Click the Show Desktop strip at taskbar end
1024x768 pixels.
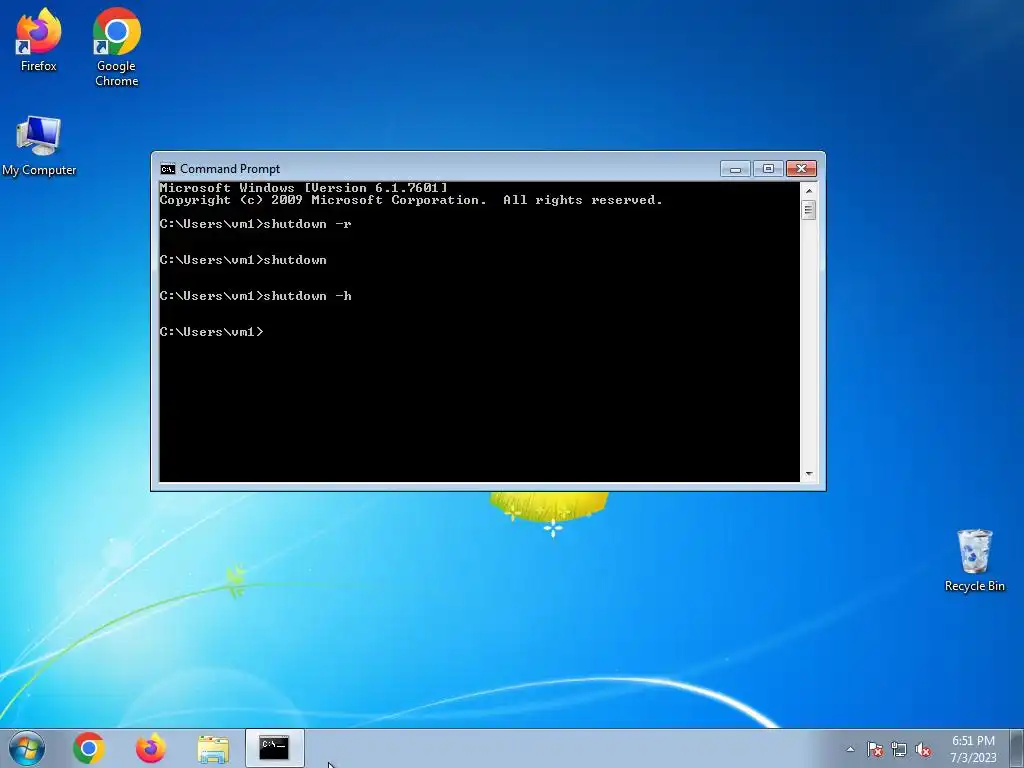pyautogui.click(x=1017, y=748)
